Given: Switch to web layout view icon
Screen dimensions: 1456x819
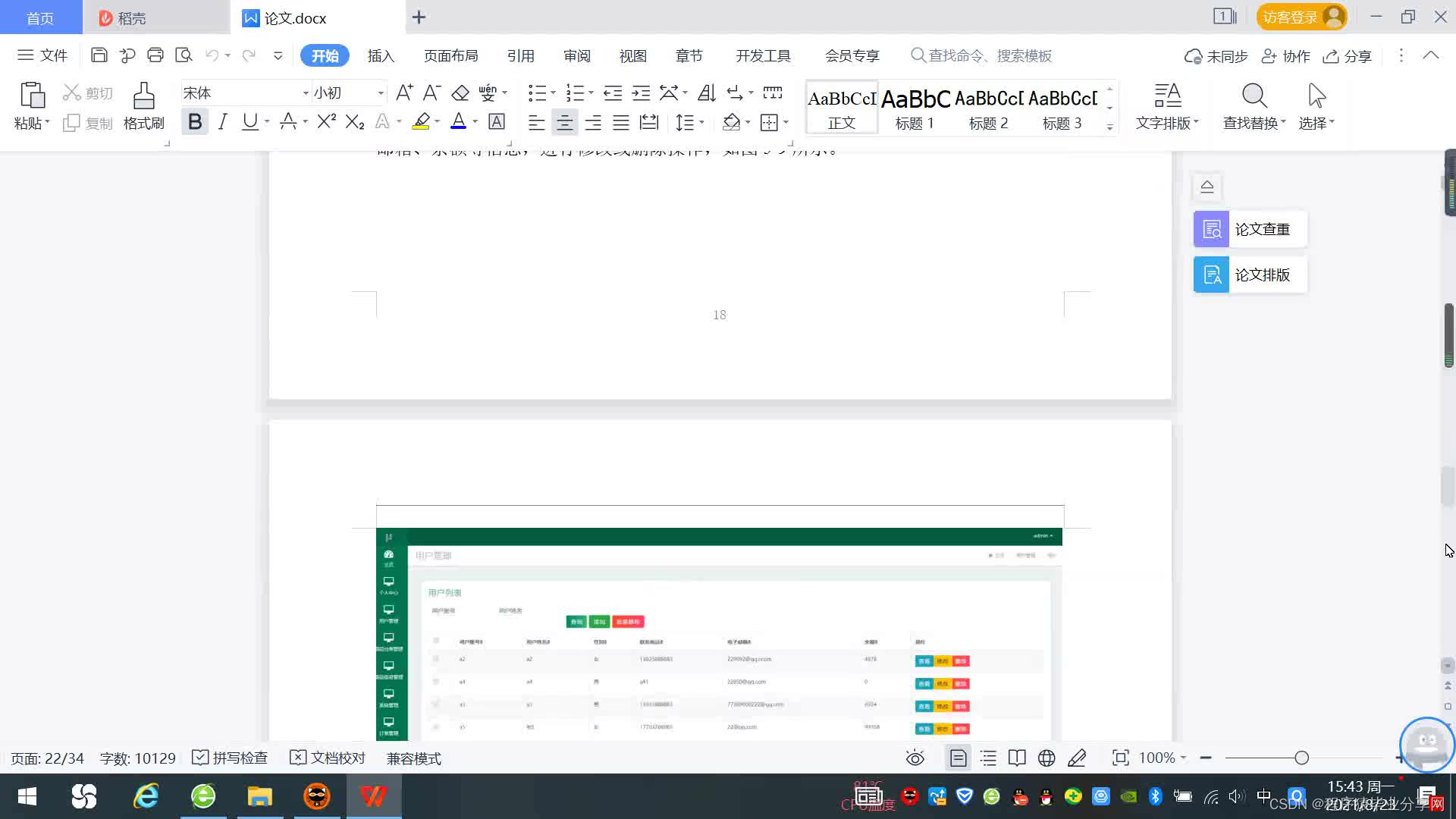Looking at the screenshot, I should [1046, 758].
